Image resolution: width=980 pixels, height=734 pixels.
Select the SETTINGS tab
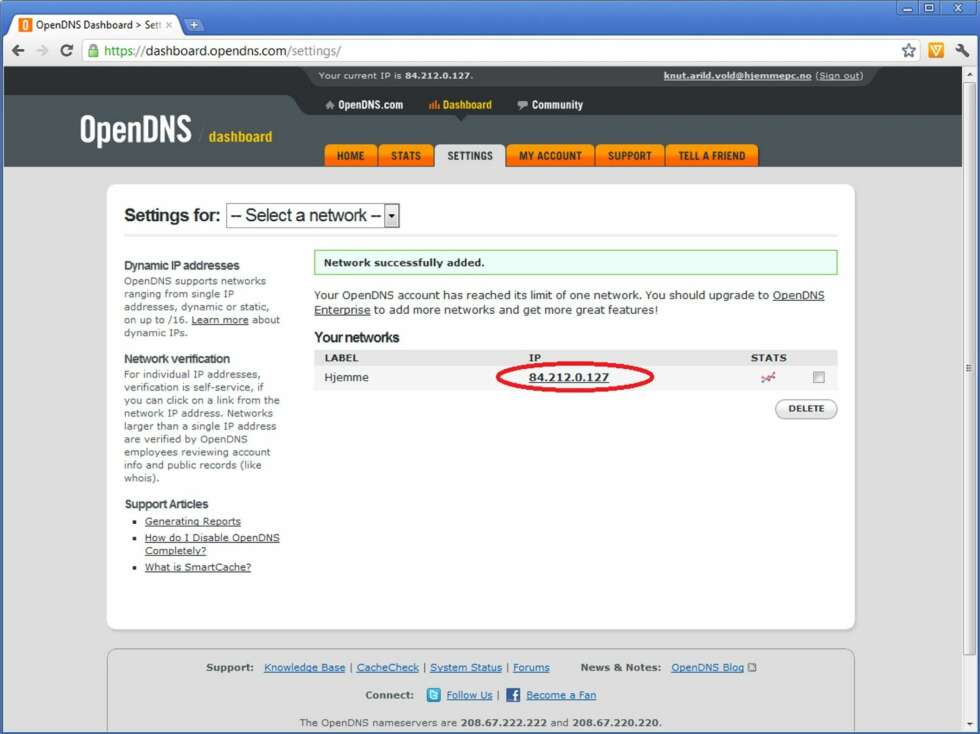(470, 156)
